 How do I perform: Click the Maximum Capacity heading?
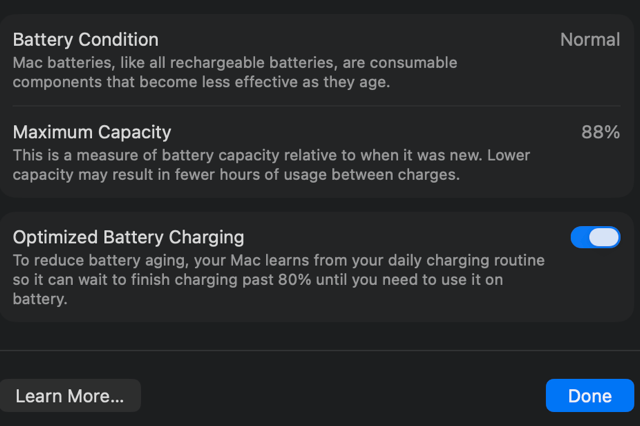pos(92,132)
